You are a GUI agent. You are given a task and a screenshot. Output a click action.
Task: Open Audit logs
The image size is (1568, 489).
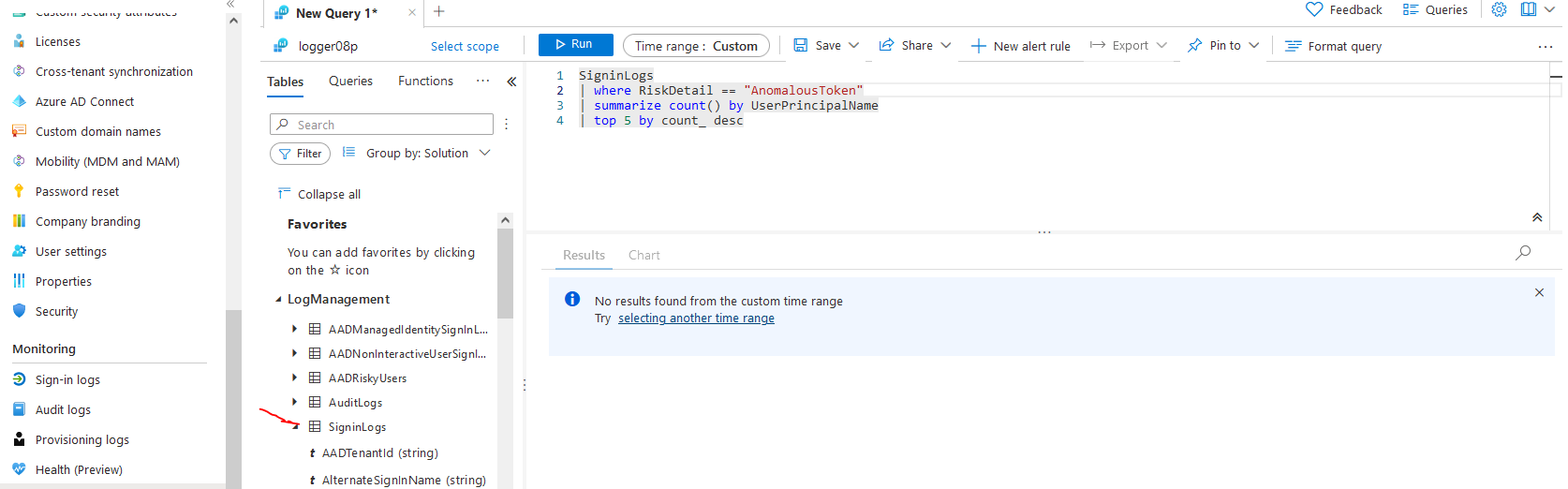63,410
